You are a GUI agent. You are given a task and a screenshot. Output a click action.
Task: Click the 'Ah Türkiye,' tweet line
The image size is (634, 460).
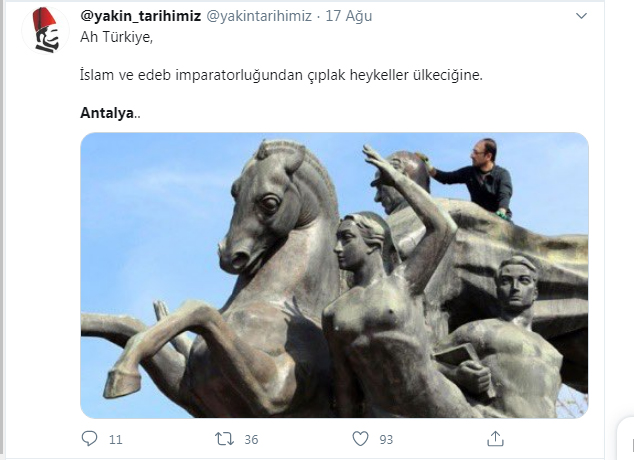tap(116, 37)
